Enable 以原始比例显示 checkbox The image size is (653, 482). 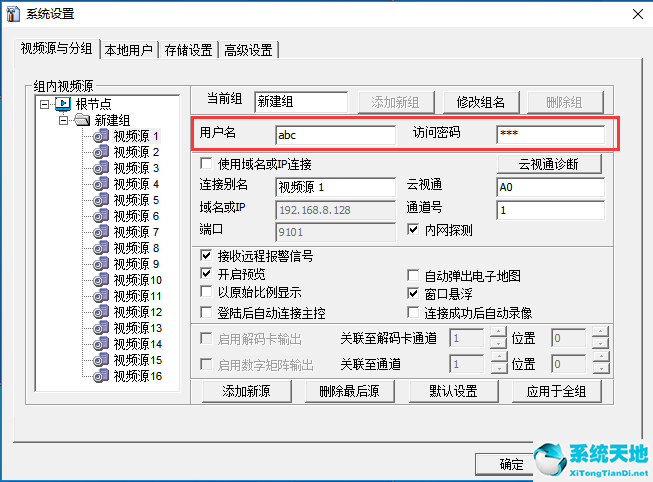tap(206, 292)
